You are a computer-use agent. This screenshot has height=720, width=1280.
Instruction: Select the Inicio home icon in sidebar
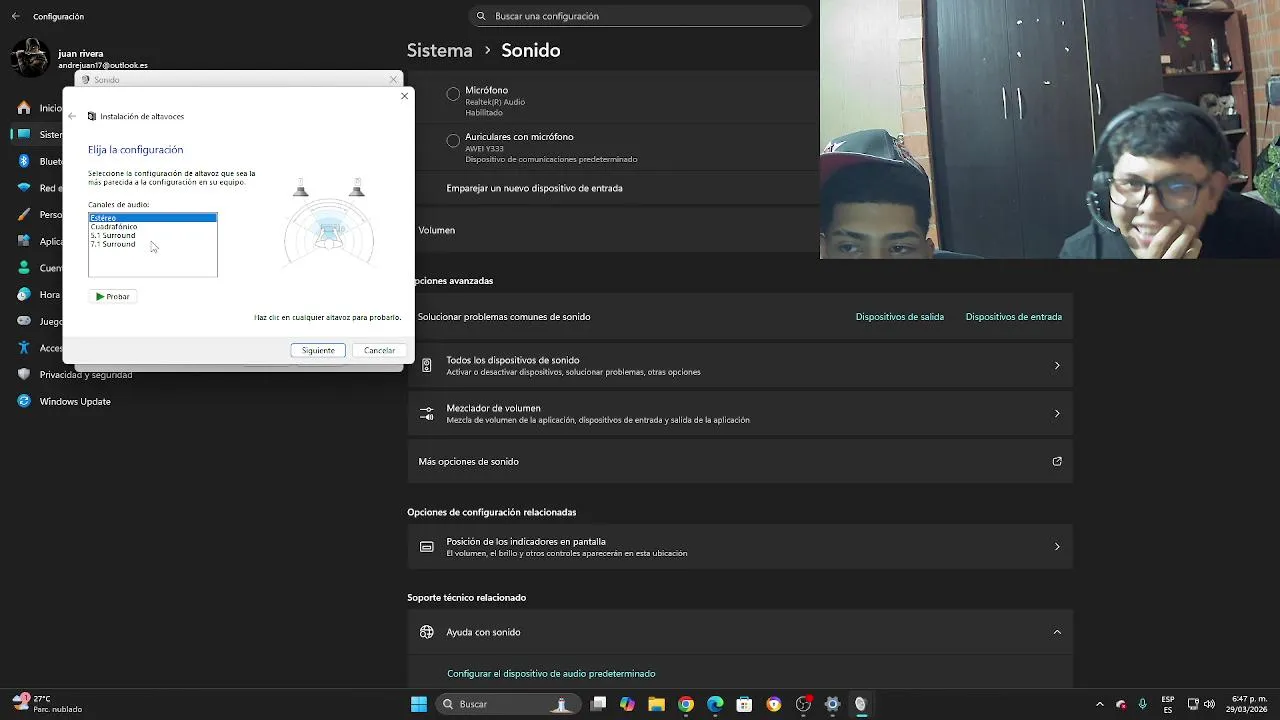[24, 108]
